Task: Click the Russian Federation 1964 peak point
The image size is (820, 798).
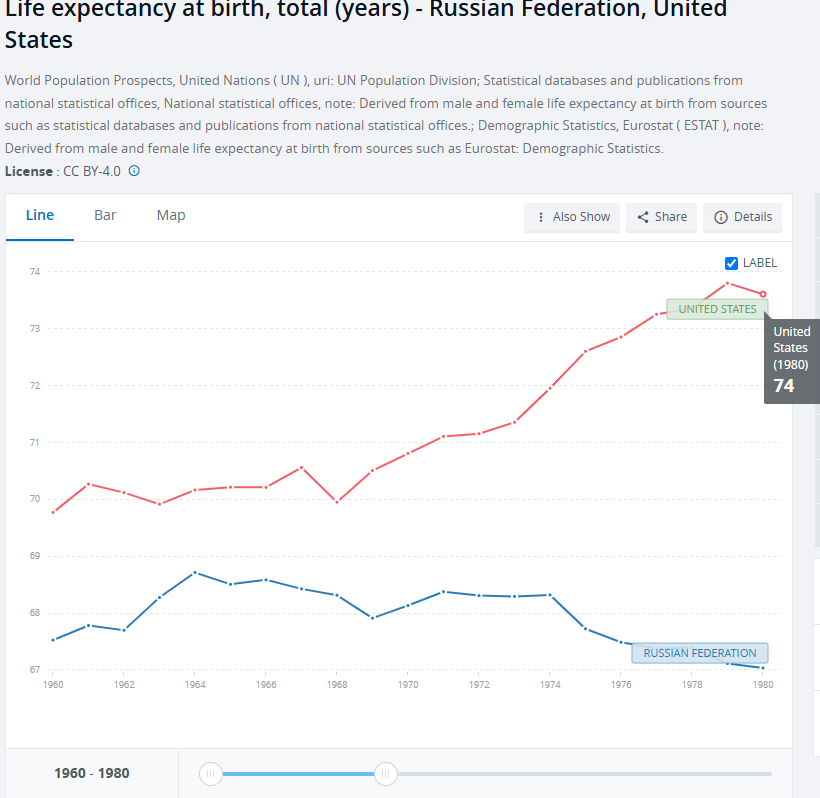Action: 195,572
